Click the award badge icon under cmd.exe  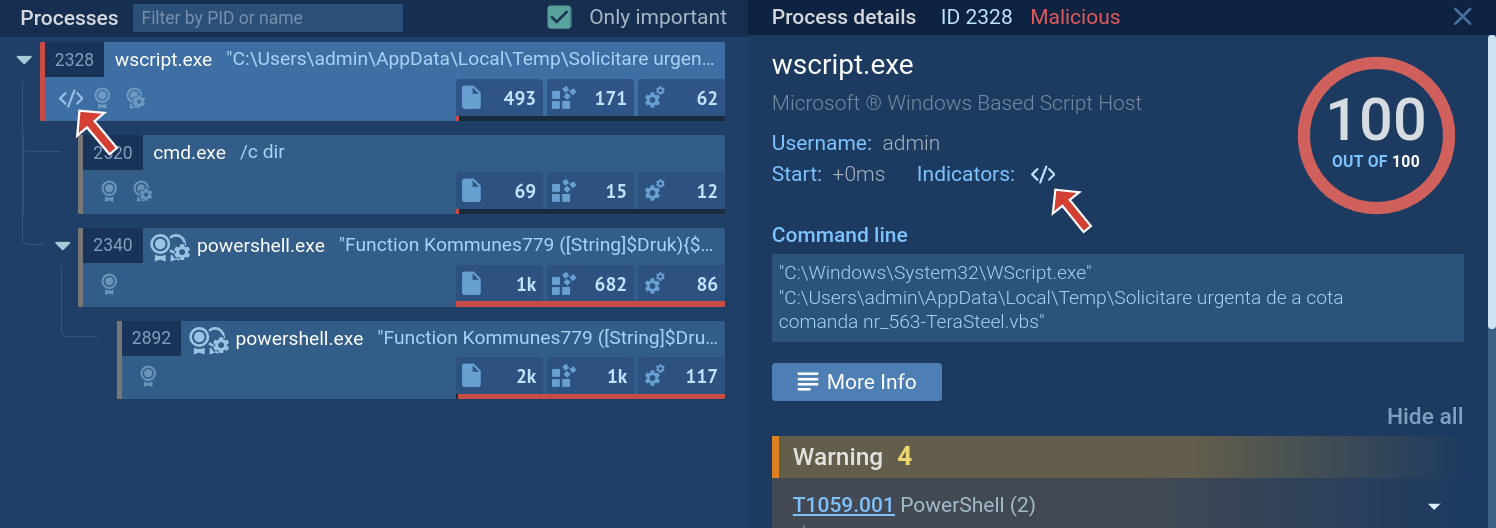pos(108,190)
